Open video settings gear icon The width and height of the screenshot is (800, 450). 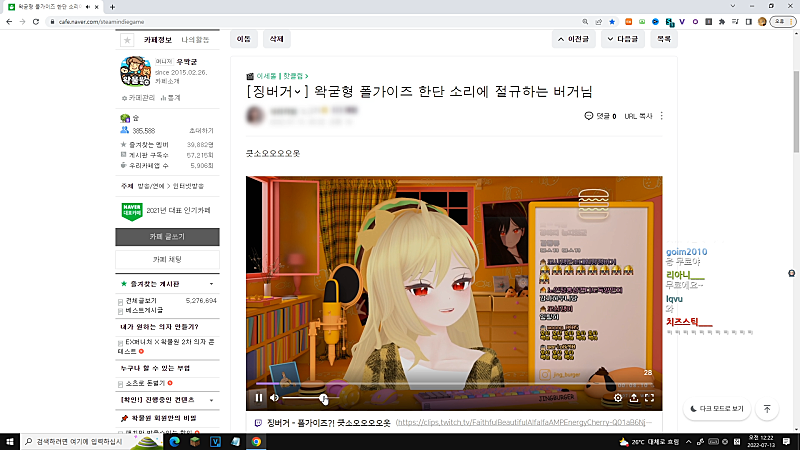pyautogui.click(x=618, y=397)
